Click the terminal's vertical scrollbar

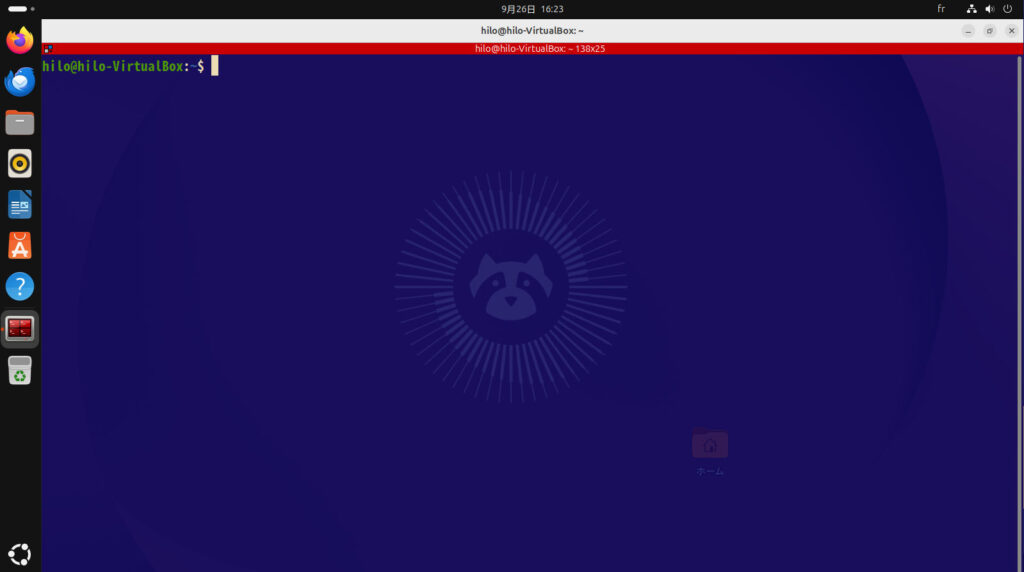(1019, 313)
